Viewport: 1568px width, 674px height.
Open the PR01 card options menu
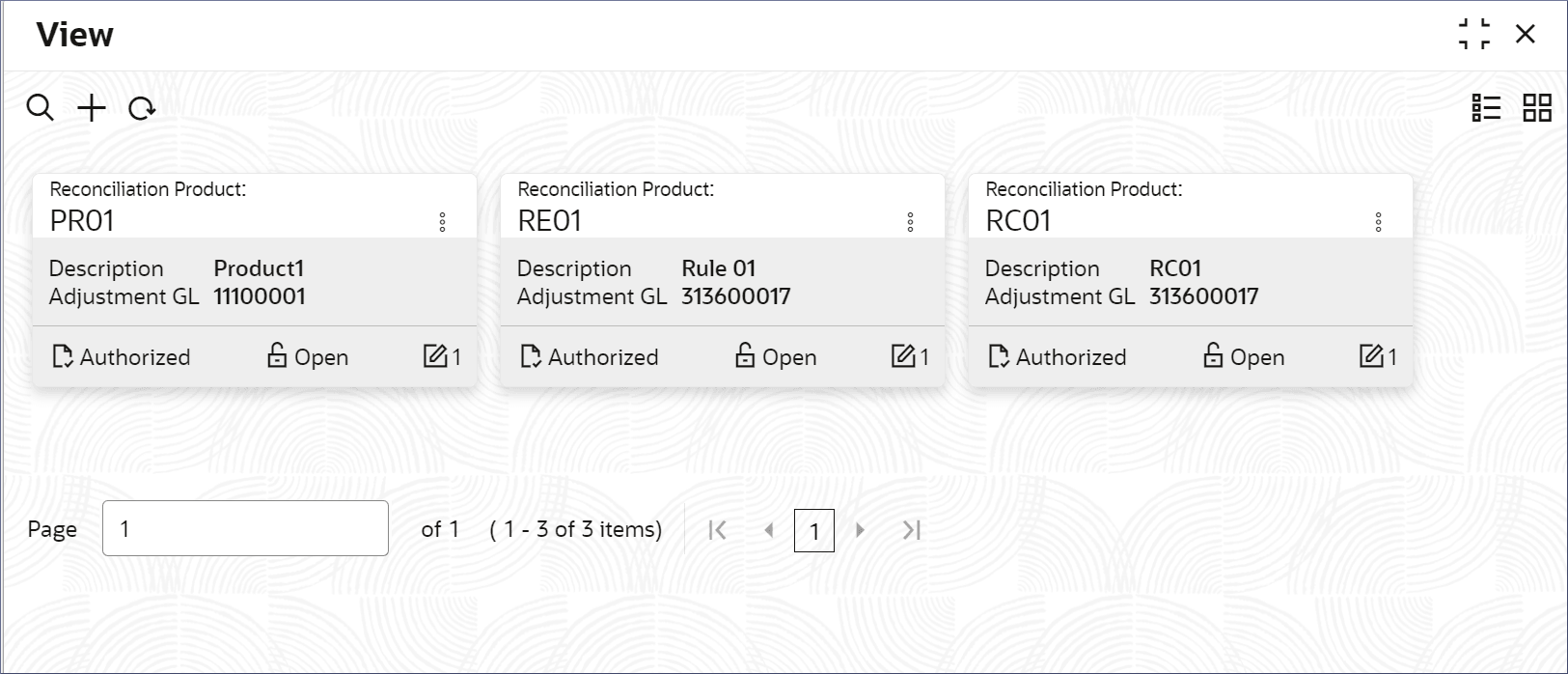(x=442, y=222)
